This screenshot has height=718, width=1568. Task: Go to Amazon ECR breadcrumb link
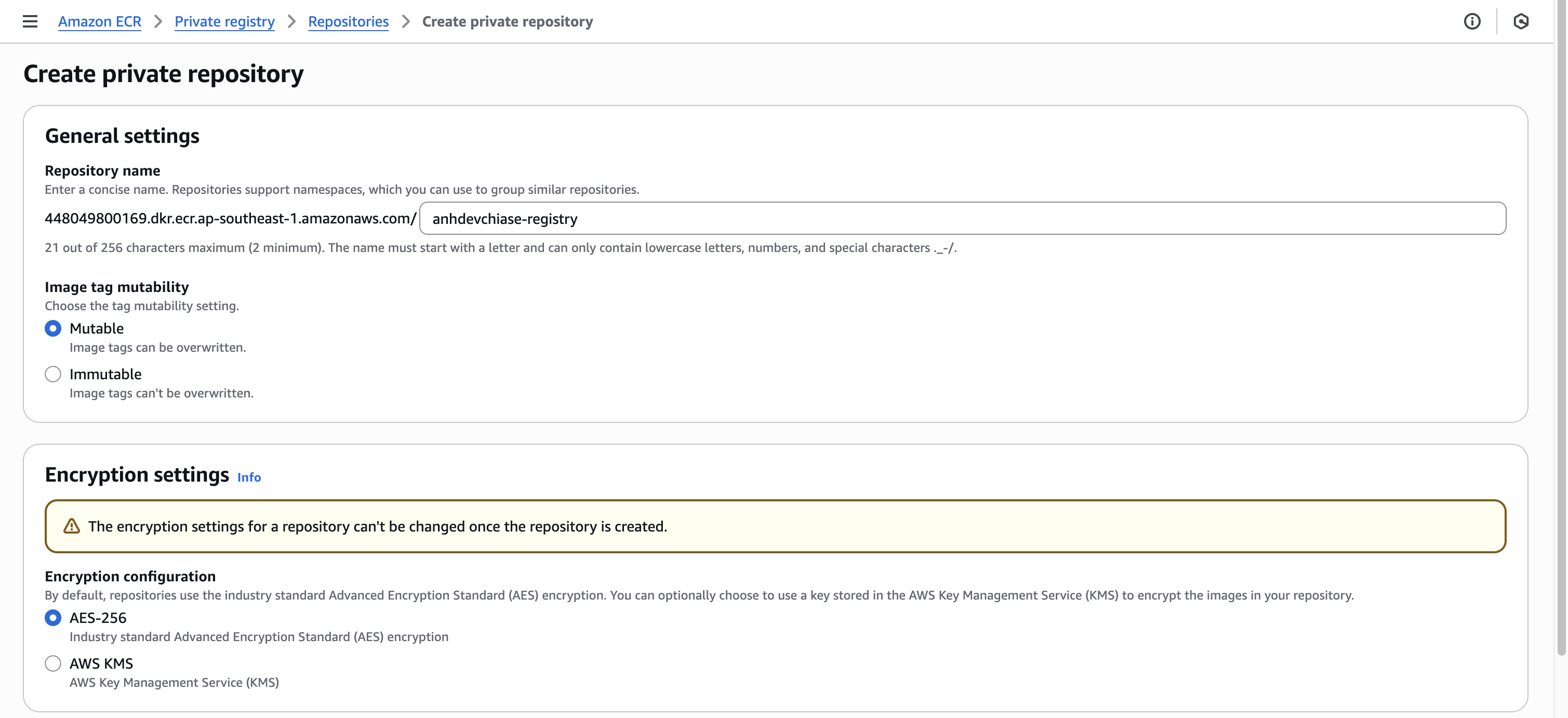pos(100,21)
